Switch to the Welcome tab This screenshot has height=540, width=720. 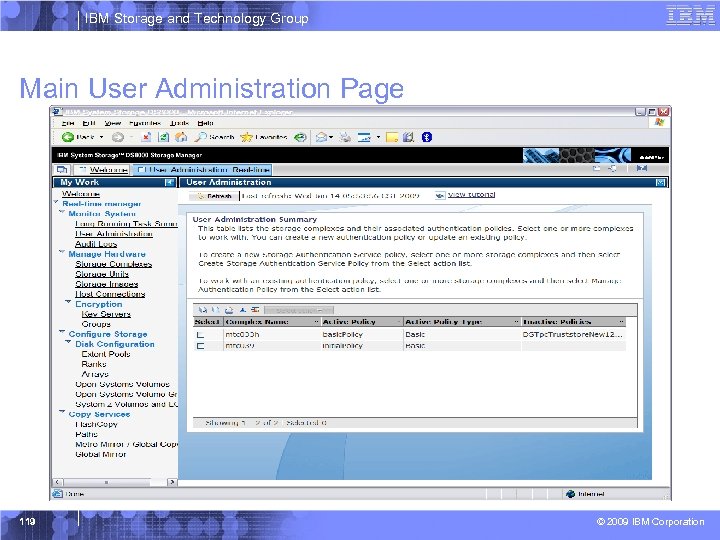click(102, 170)
